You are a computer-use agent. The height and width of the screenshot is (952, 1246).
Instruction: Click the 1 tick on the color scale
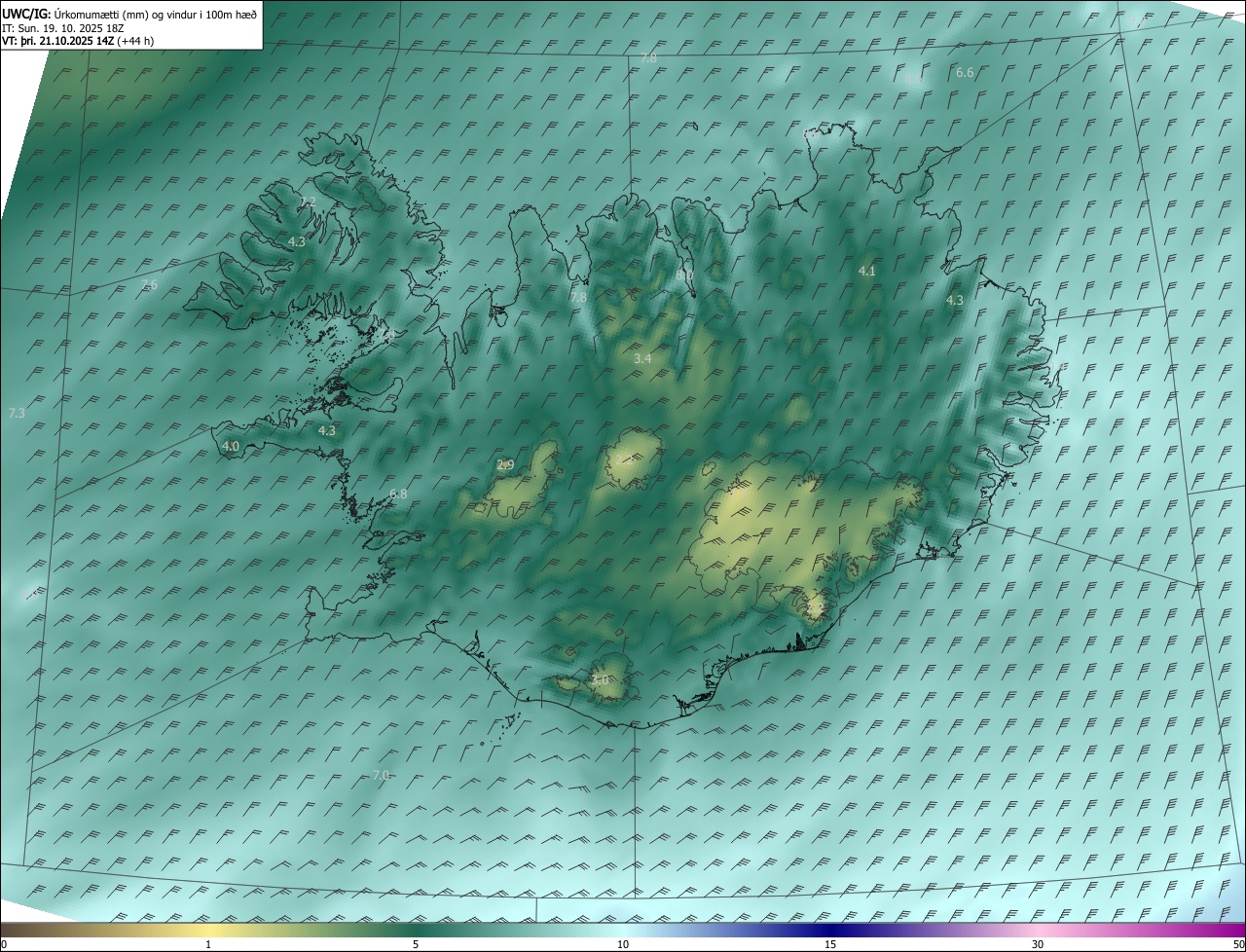pyautogui.click(x=208, y=945)
